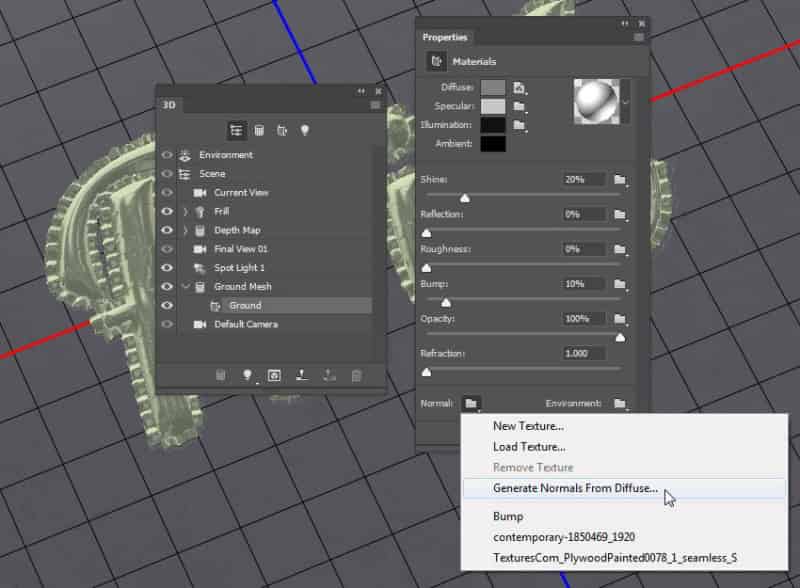Open the Roughness texture folder icon

[620, 249]
